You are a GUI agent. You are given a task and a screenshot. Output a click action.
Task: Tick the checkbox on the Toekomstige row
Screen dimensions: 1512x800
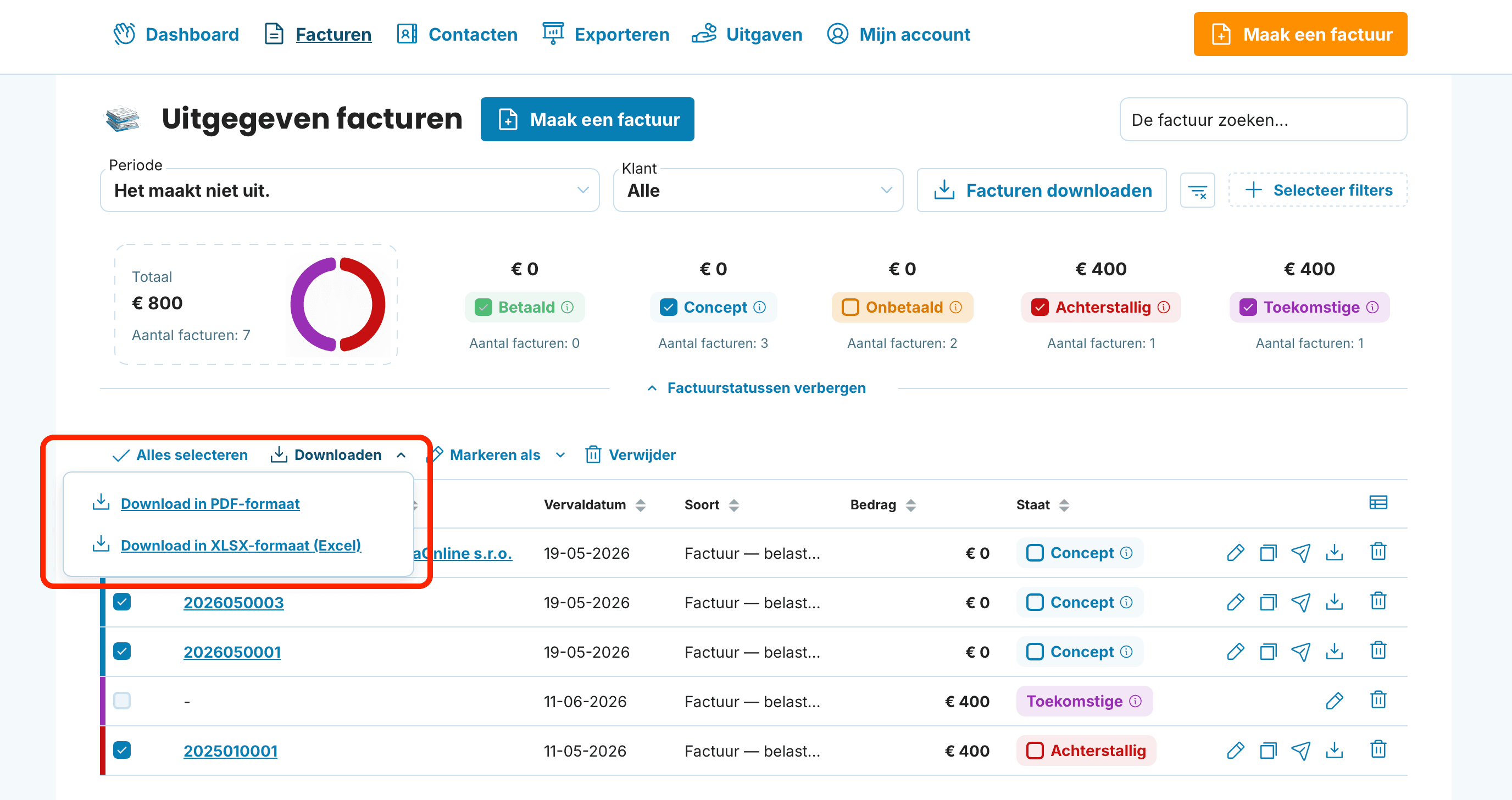click(122, 701)
